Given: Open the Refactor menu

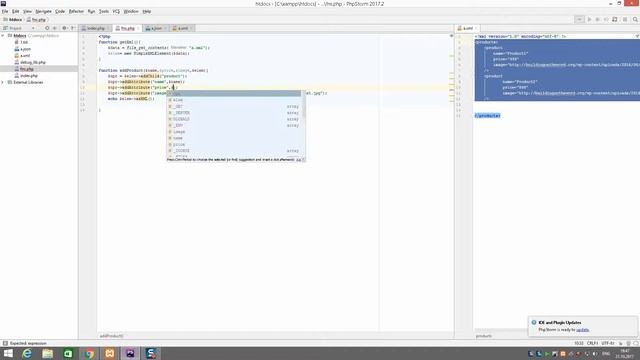Looking at the screenshot, I should click(76, 11).
